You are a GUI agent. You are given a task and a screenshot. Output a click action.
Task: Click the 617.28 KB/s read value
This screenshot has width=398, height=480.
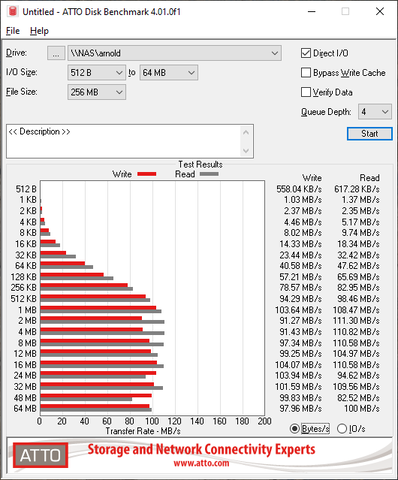(x=357, y=189)
